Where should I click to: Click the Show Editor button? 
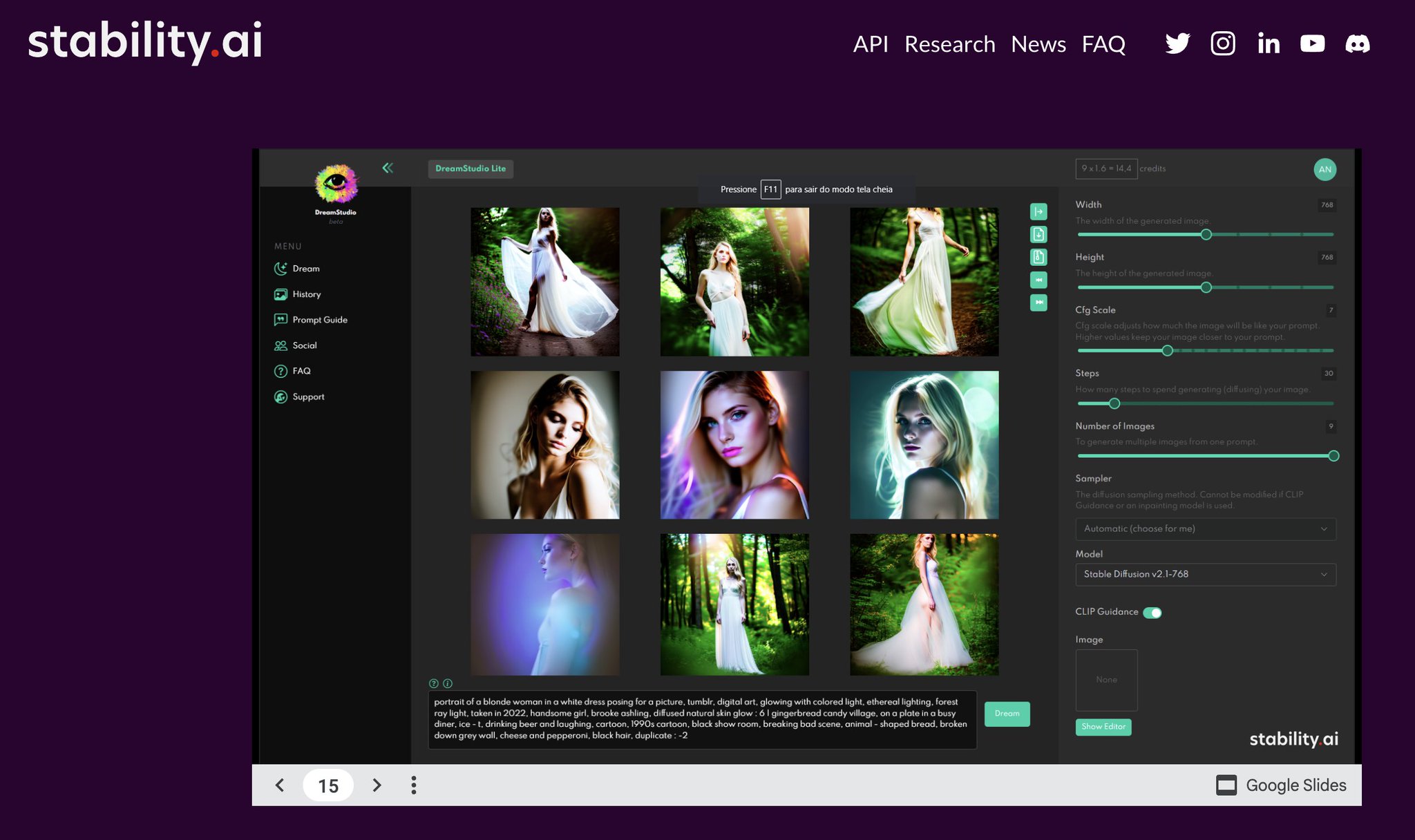pyautogui.click(x=1103, y=727)
